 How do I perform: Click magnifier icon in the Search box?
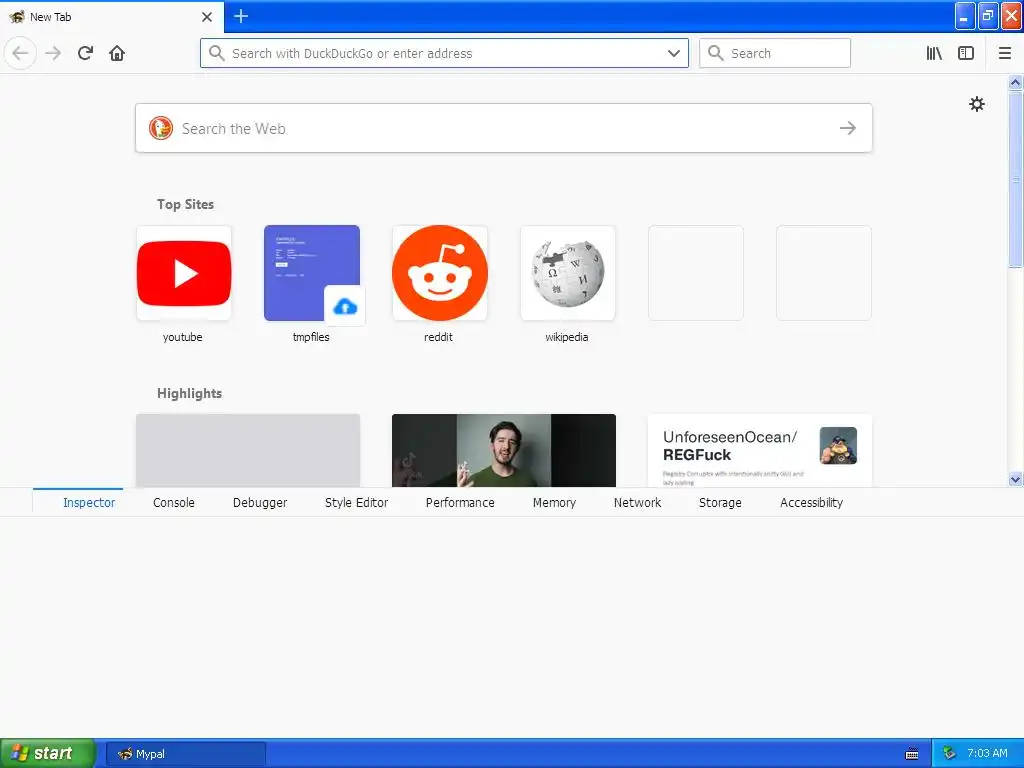(716, 53)
